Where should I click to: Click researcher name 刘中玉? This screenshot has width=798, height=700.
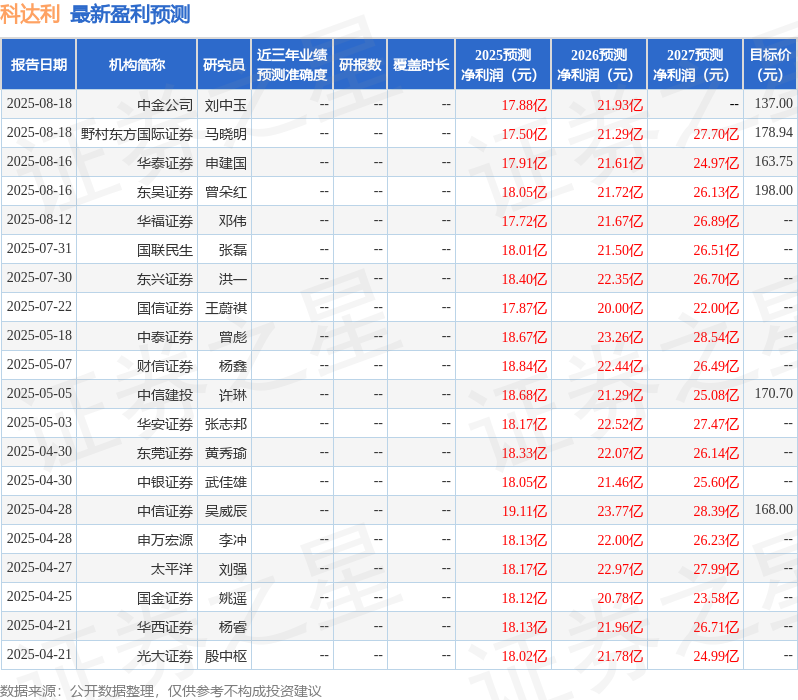click(x=226, y=105)
